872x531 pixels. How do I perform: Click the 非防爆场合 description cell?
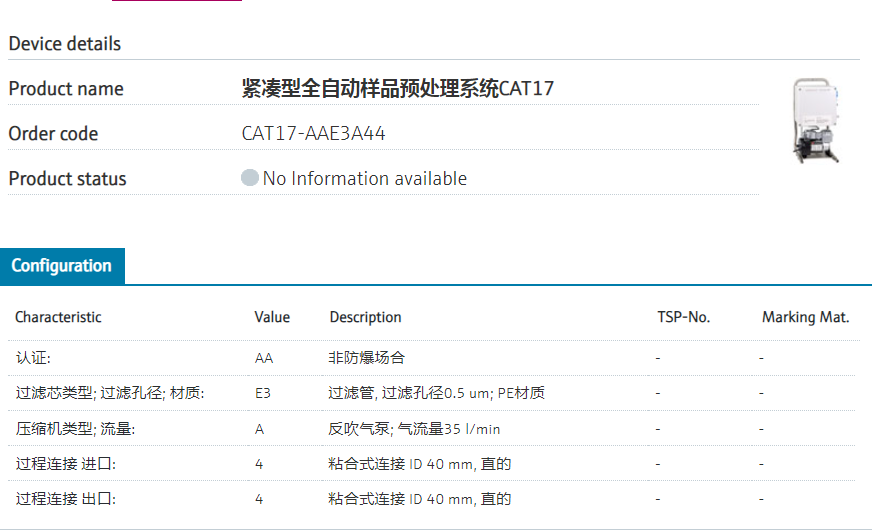(x=366, y=358)
